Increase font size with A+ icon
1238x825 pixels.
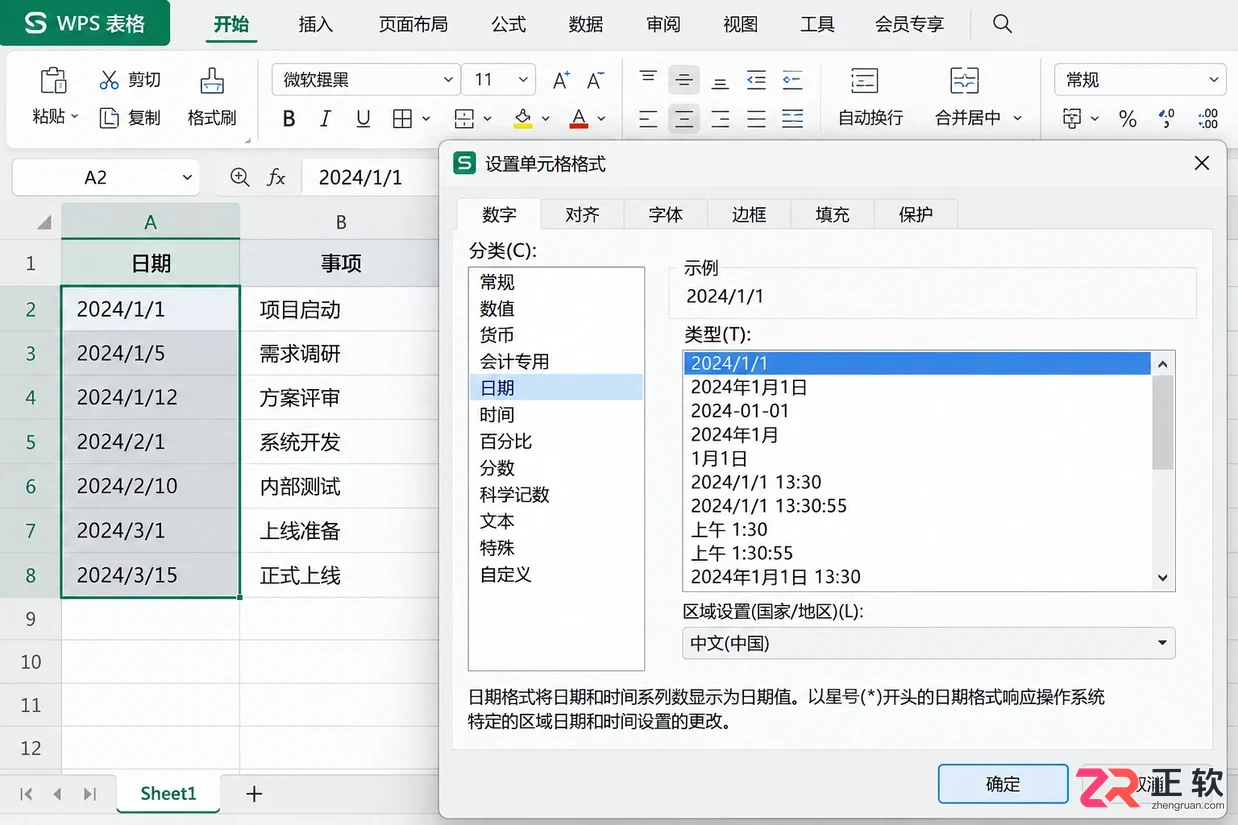561,80
